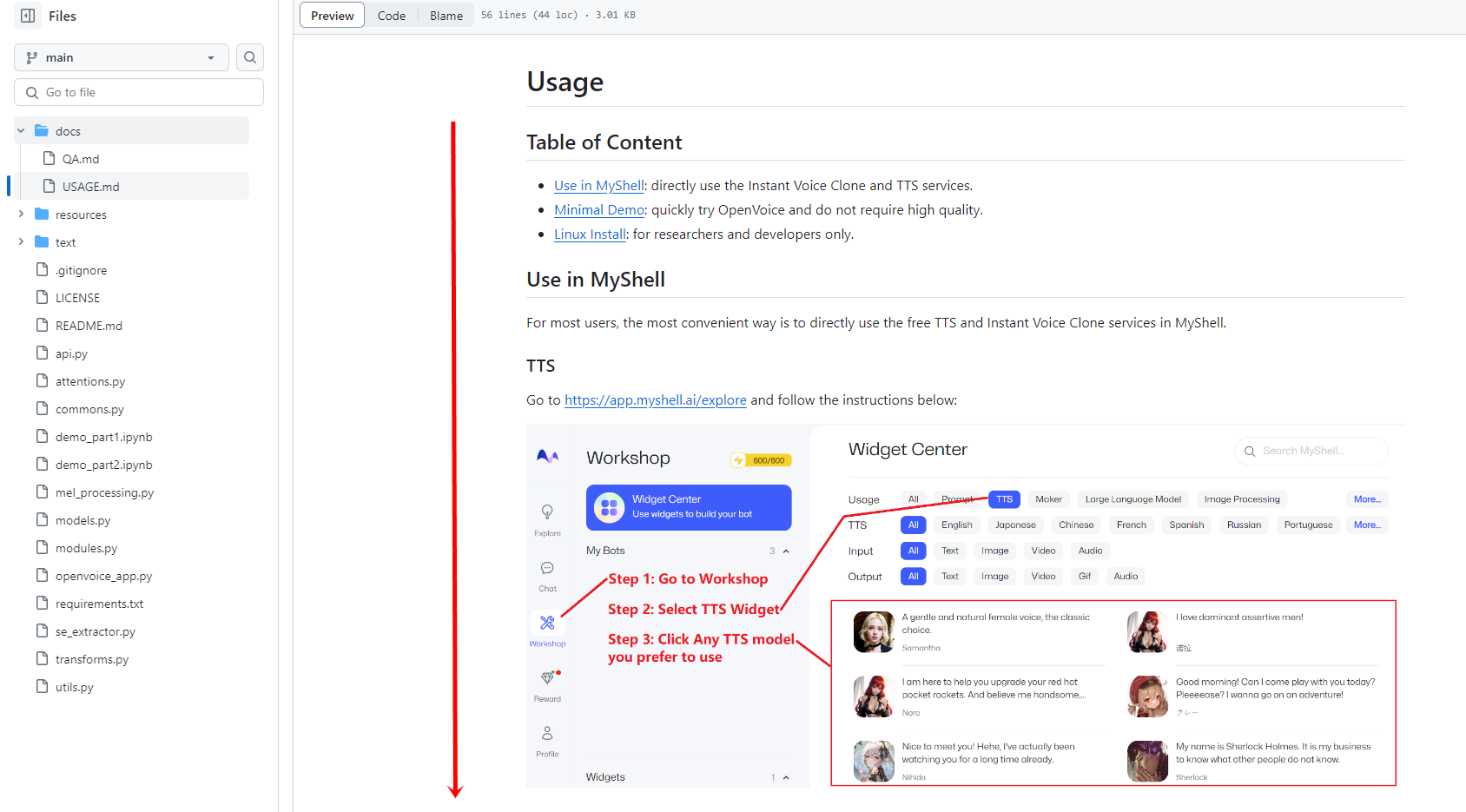Screen dimensions: 1466x812
Task: Open the docs folder
Action: (68, 131)
